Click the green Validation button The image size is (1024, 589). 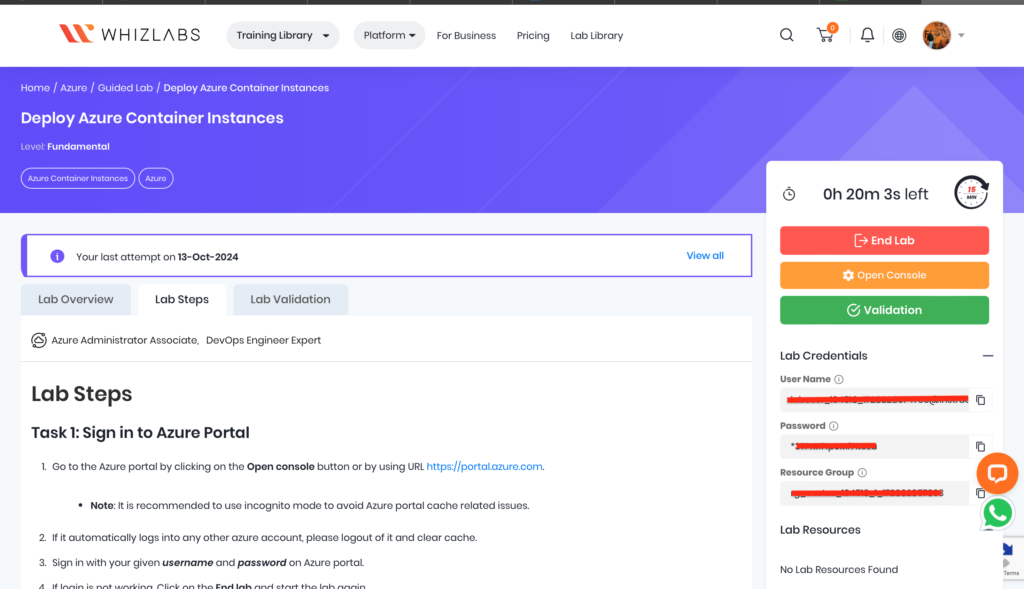pos(884,310)
